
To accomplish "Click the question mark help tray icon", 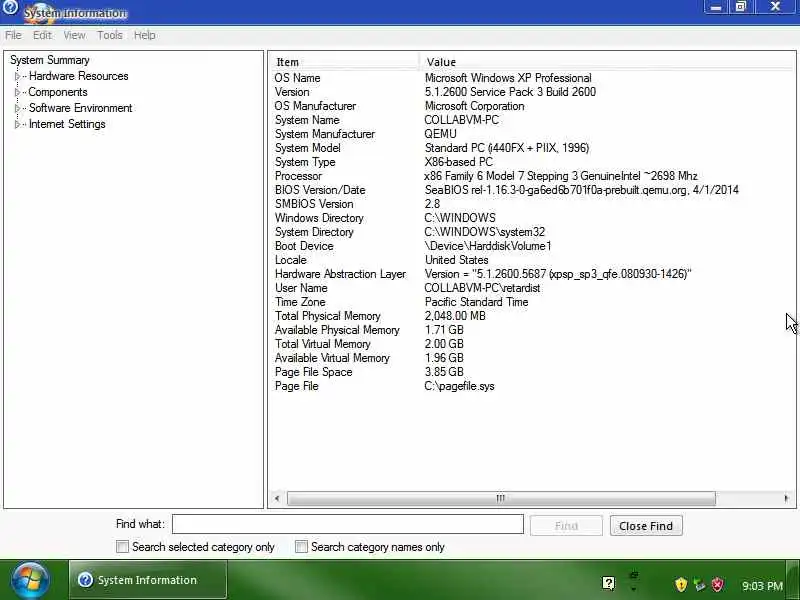I will pos(608,583).
